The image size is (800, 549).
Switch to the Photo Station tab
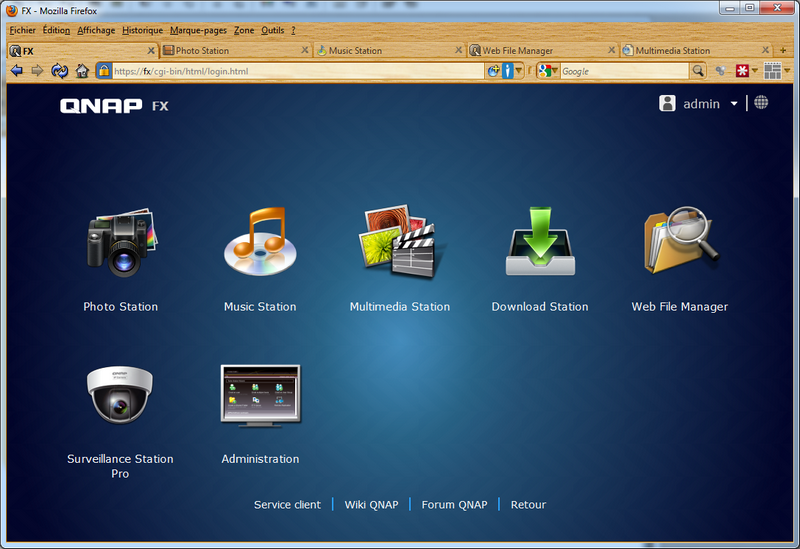pyautogui.click(x=236, y=51)
